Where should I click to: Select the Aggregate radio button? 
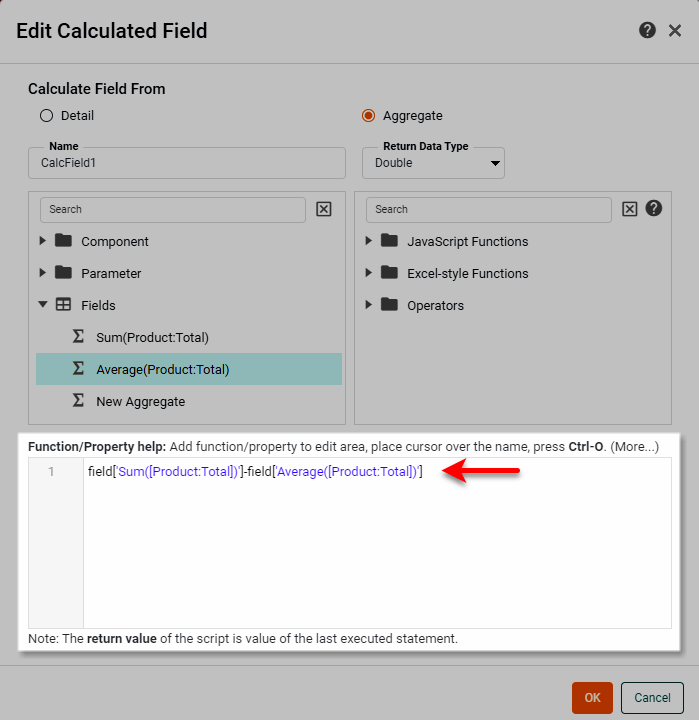pyautogui.click(x=368, y=115)
